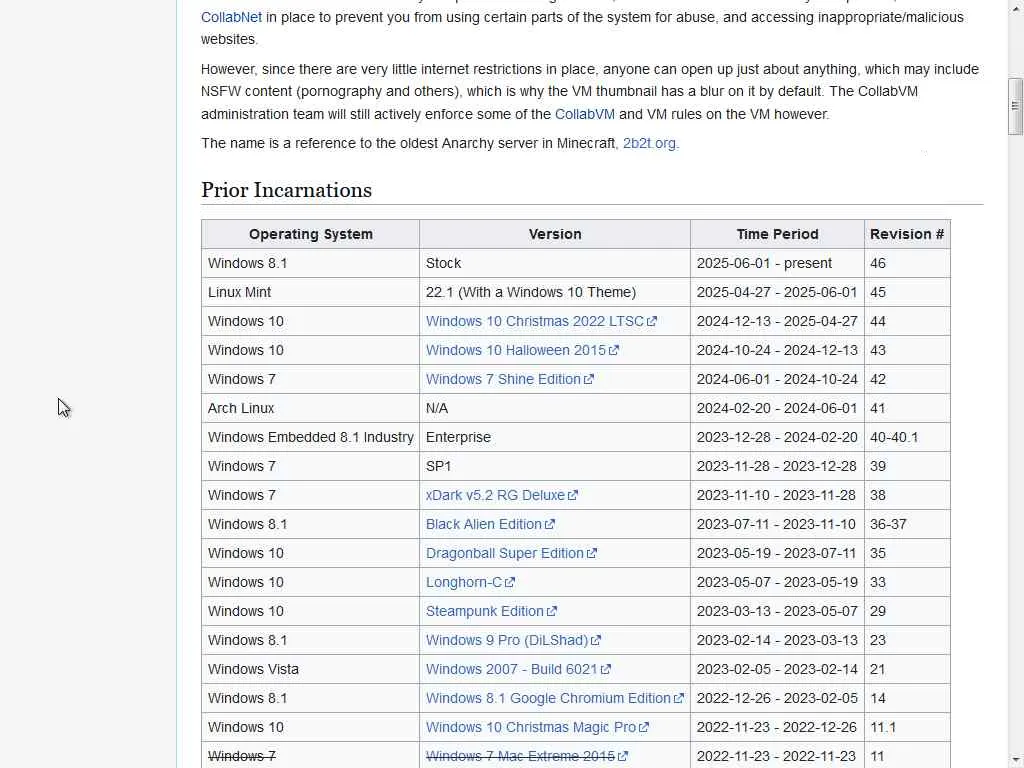The width and height of the screenshot is (1024, 768).
Task: Click Windows Embedded 8.1 Industry cell
Action: (x=311, y=438)
